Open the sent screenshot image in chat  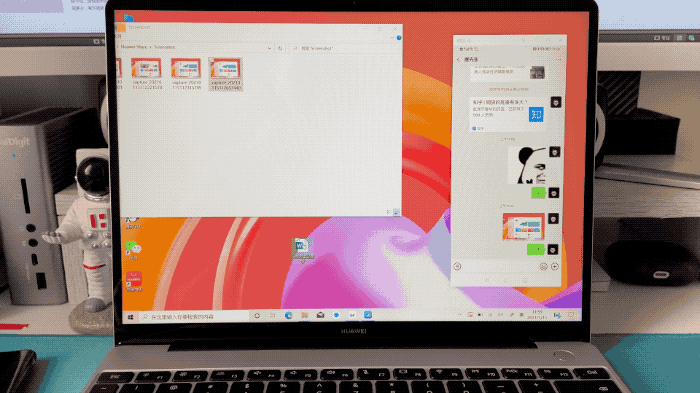[523, 226]
